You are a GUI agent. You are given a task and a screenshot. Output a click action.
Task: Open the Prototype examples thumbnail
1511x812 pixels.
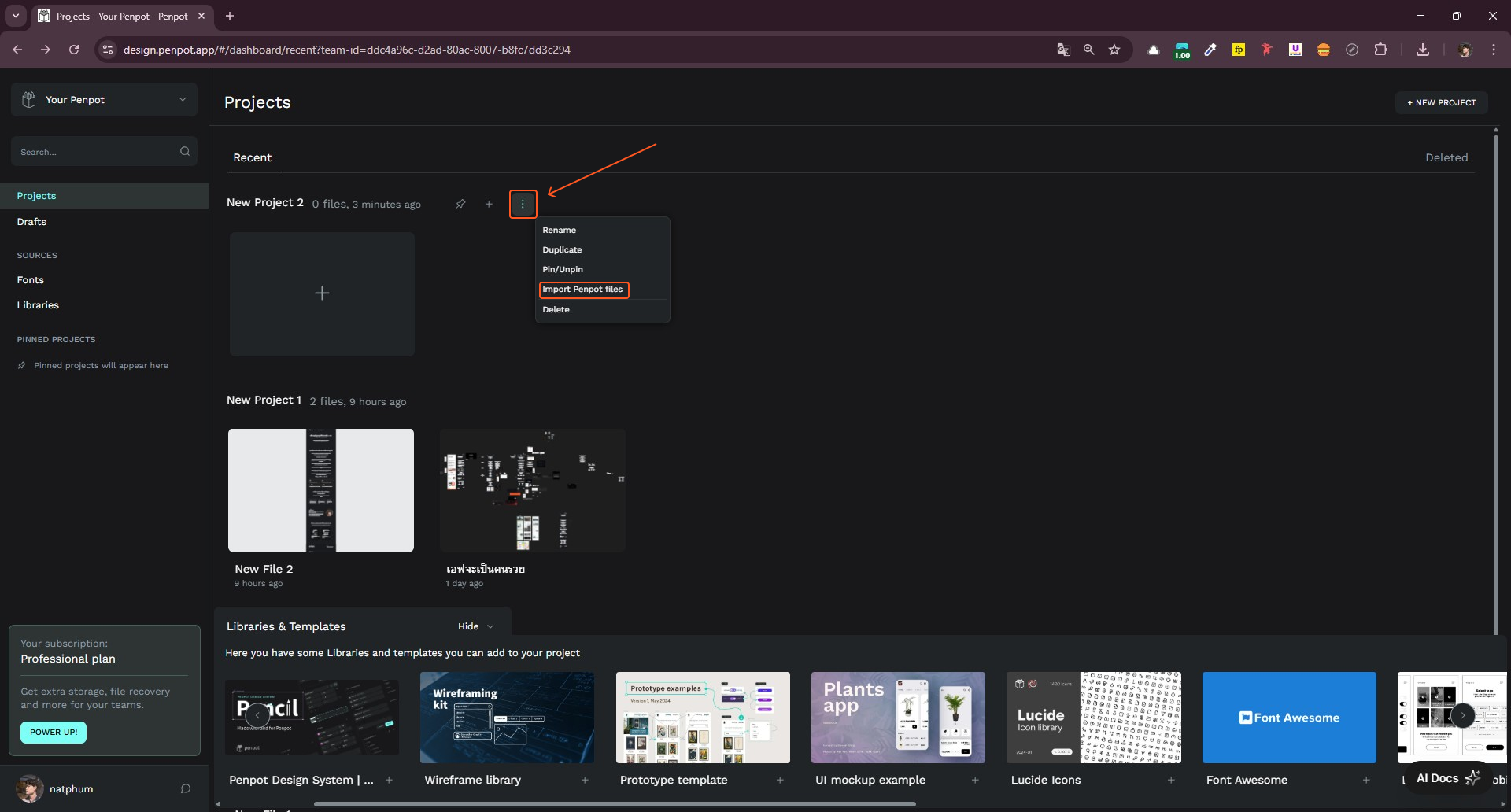[703, 718]
